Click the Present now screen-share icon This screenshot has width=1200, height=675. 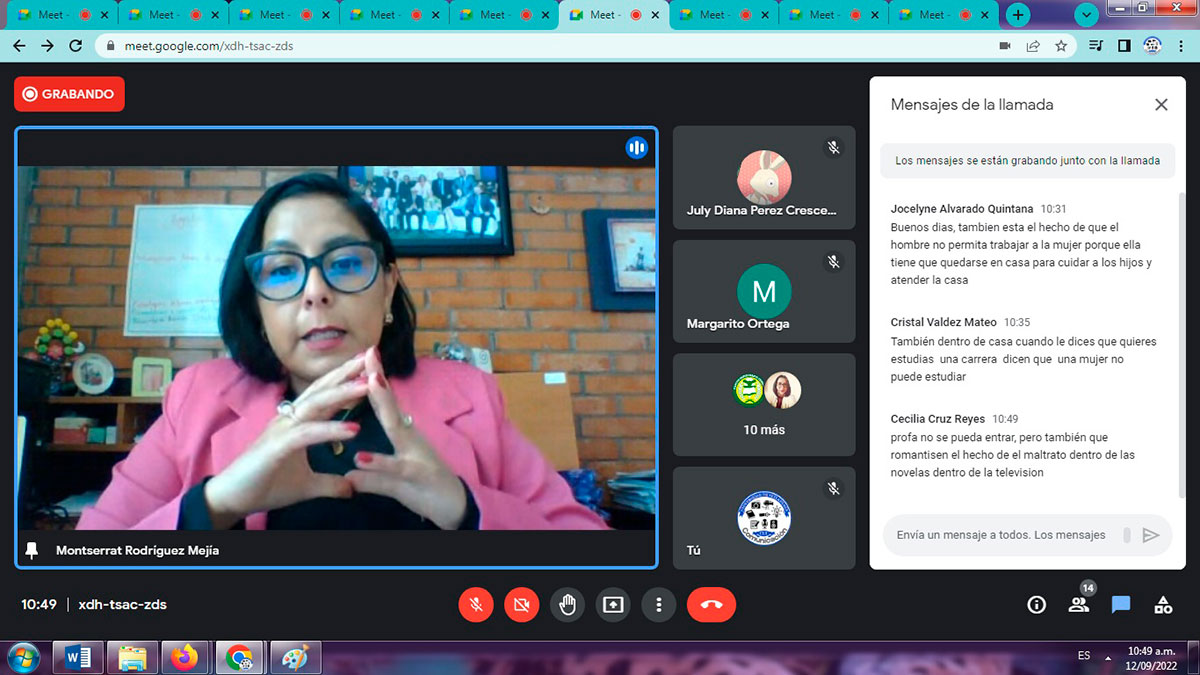click(613, 605)
